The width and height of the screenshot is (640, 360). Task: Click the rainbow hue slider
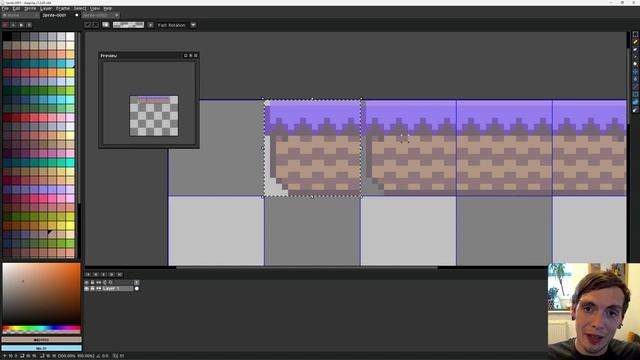[41, 328]
